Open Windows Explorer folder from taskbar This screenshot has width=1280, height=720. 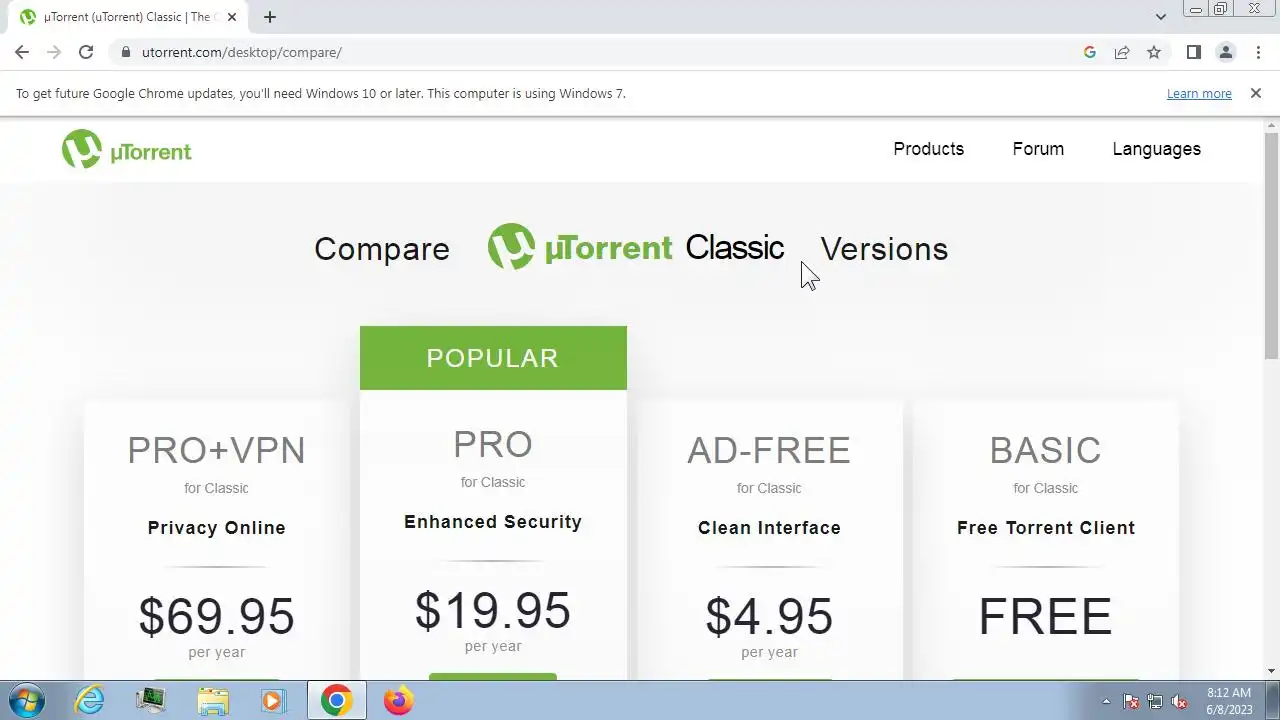(x=213, y=700)
